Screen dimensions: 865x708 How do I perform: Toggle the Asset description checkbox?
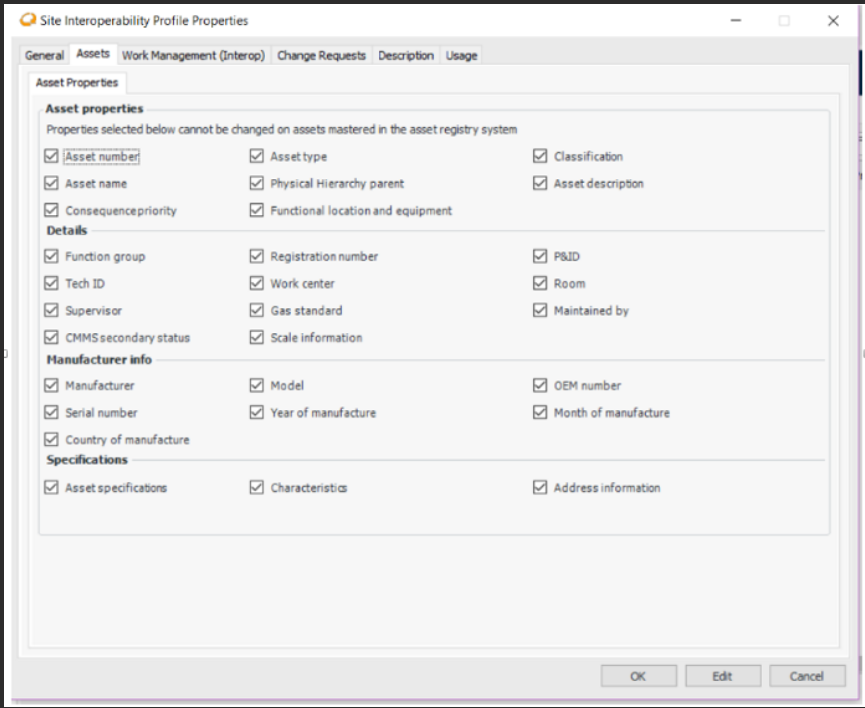pos(540,183)
